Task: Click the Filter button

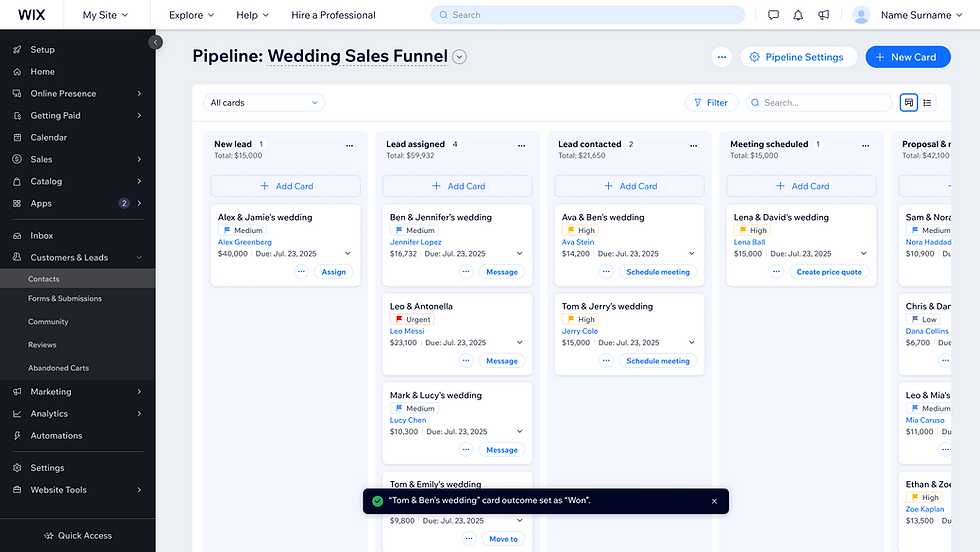Action: (x=711, y=103)
